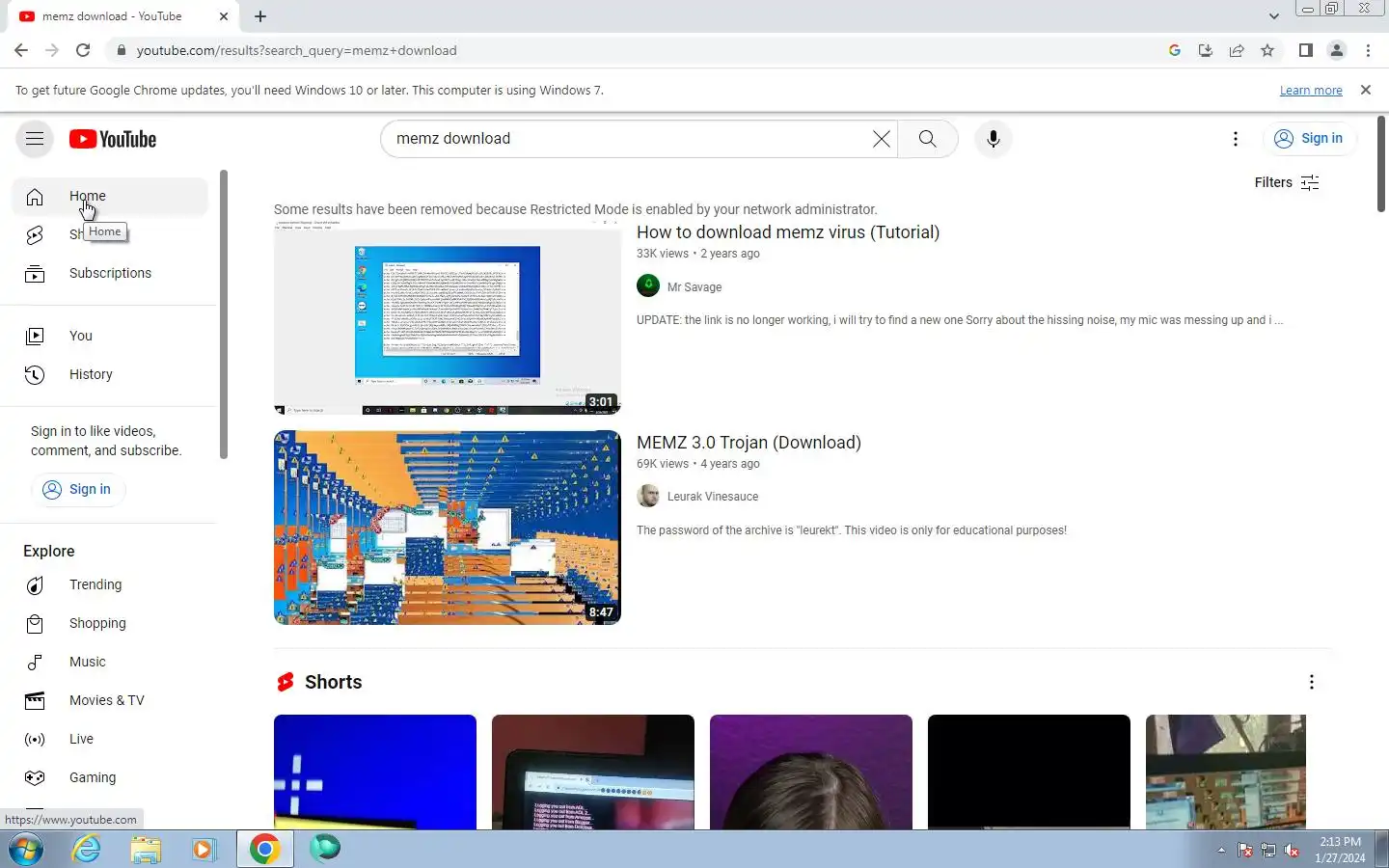Click the sidebar scrollbar
The height and width of the screenshot is (868, 1389).
point(224,314)
